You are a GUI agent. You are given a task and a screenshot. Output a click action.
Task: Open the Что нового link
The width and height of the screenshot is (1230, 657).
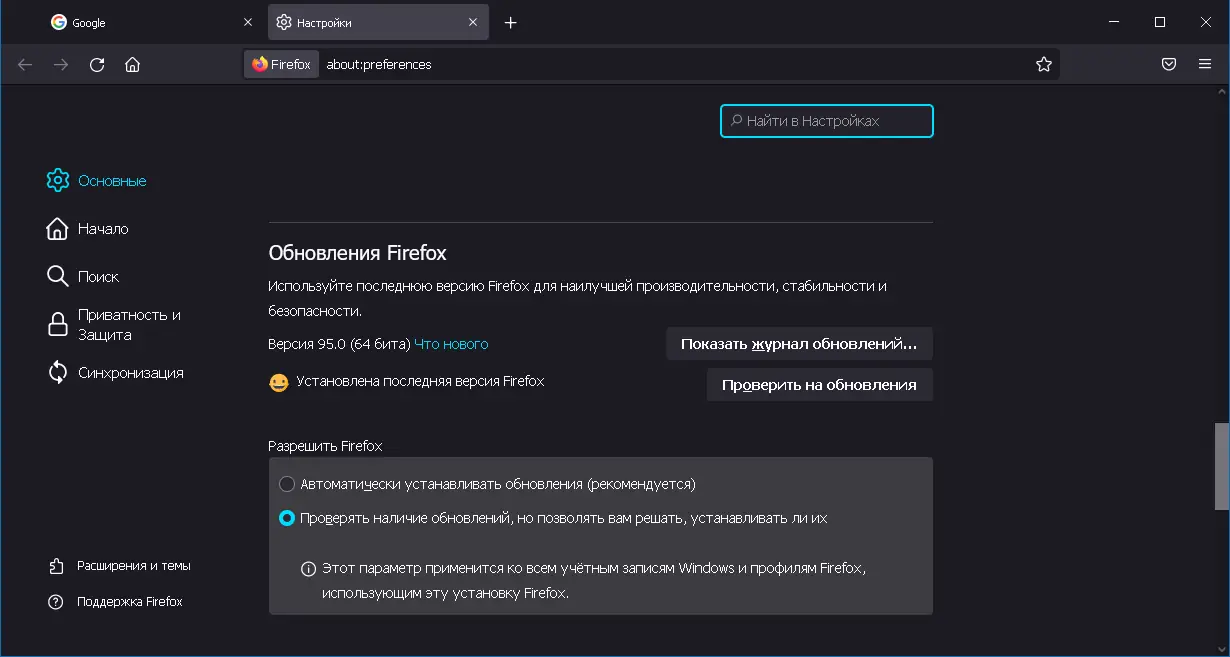(451, 344)
